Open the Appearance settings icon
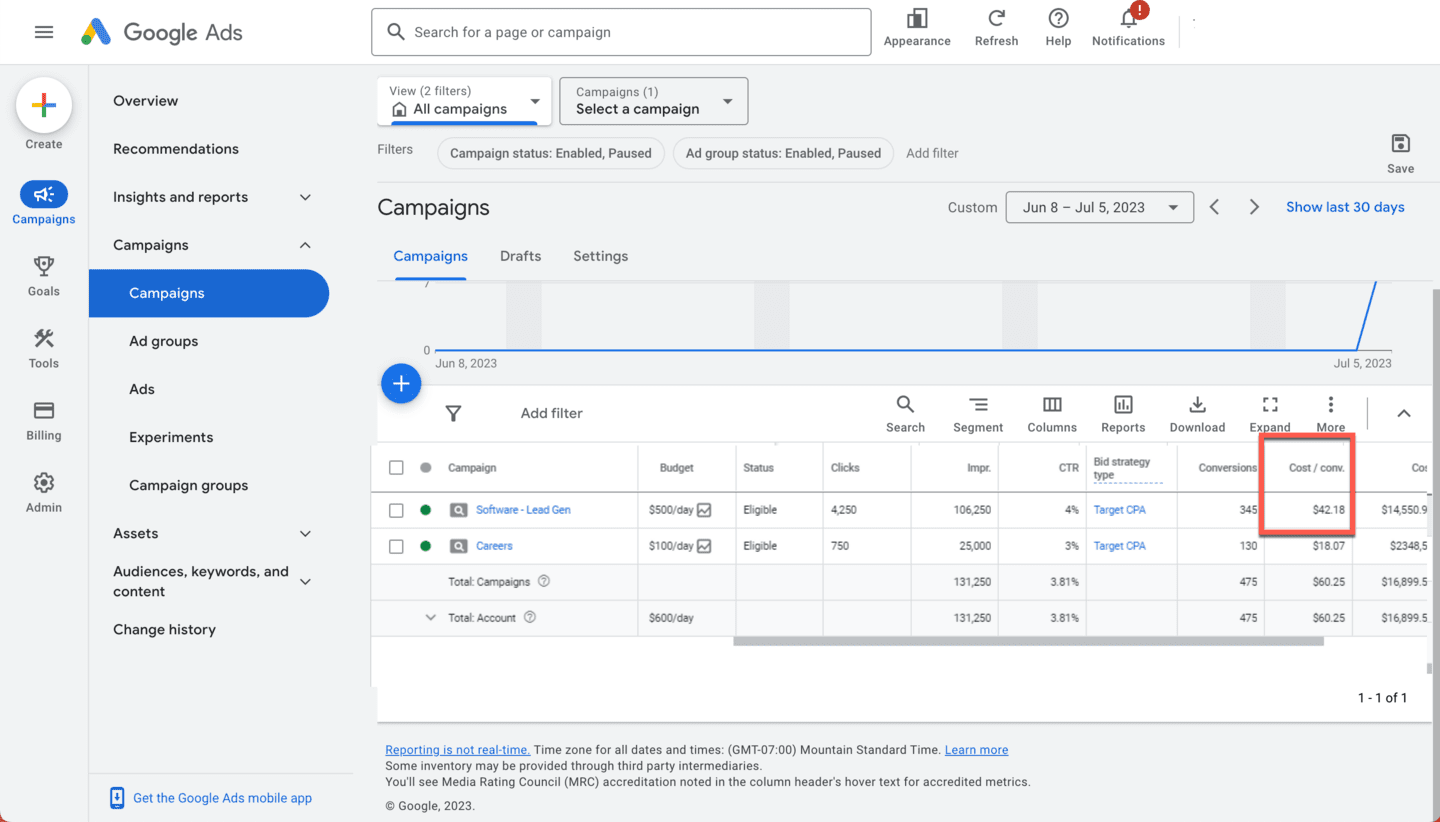 [x=917, y=27]
